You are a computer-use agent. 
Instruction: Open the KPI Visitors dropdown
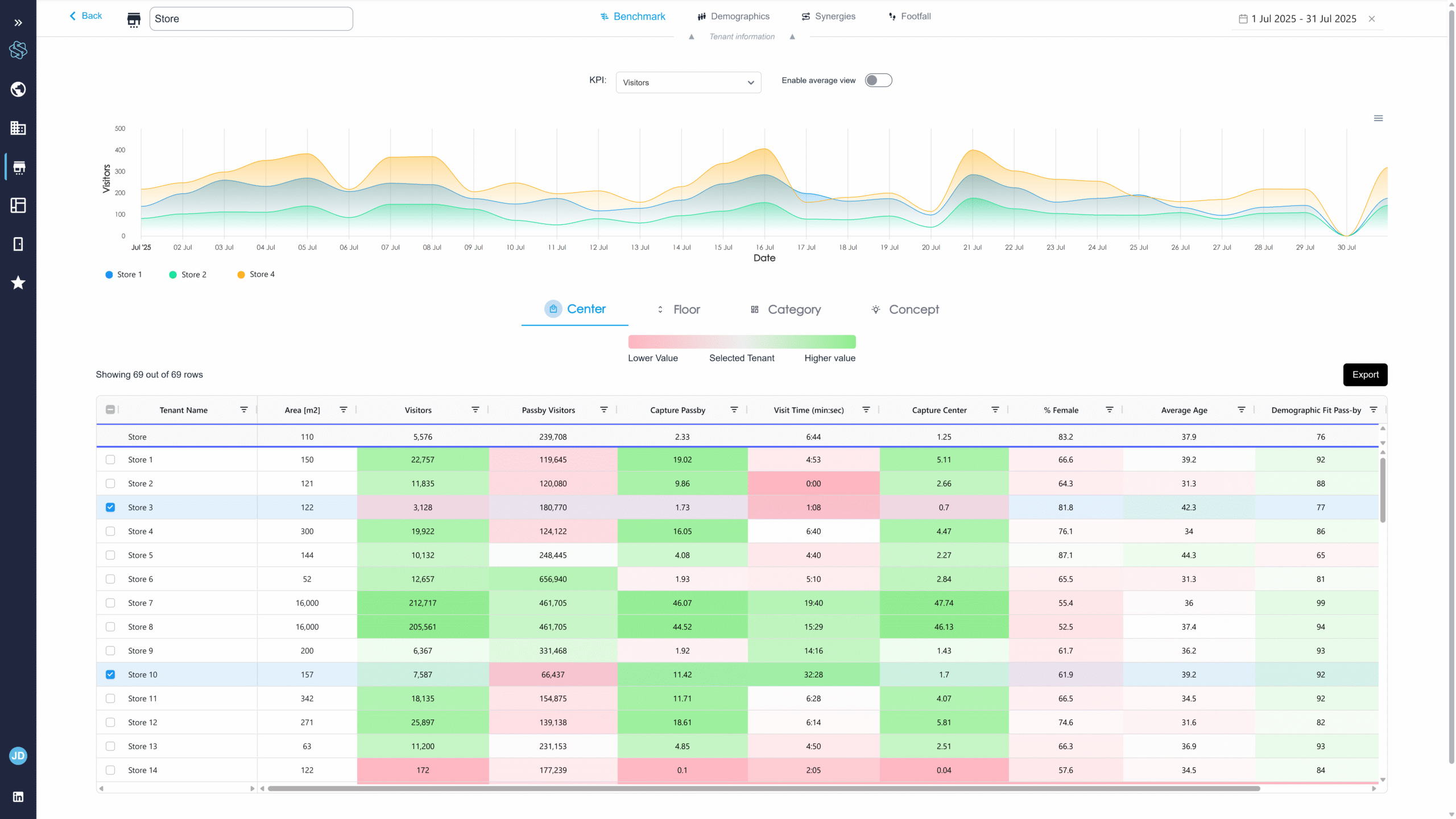coord(688,82)
